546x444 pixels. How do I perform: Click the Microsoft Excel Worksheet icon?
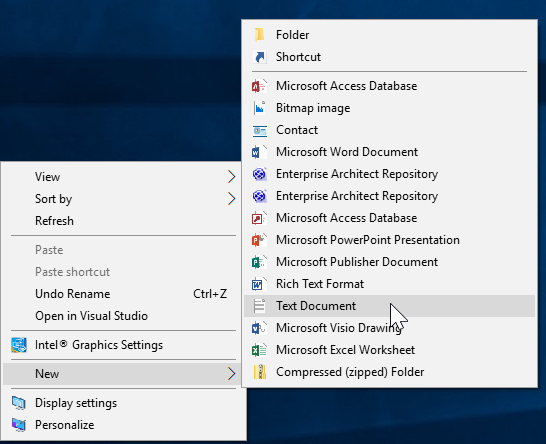pos(259,350)
